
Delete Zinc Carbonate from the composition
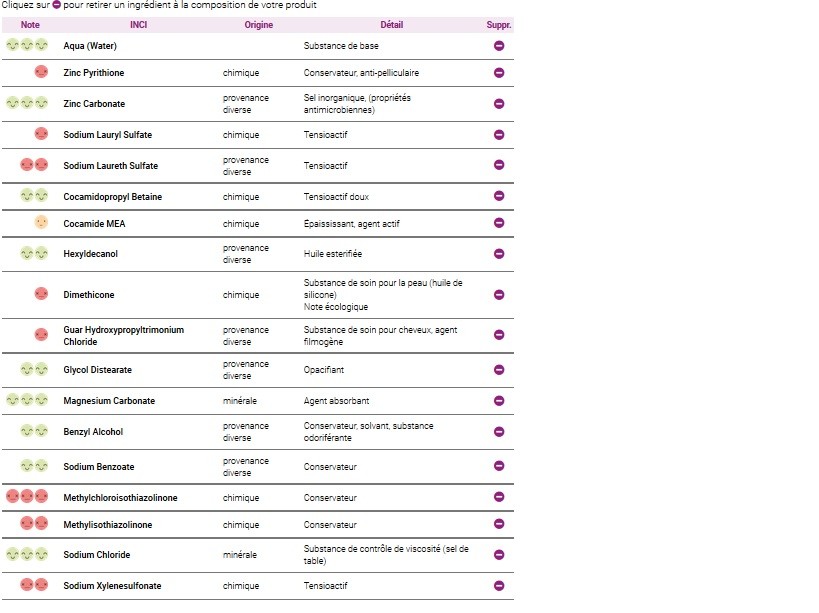coord(498,104)
